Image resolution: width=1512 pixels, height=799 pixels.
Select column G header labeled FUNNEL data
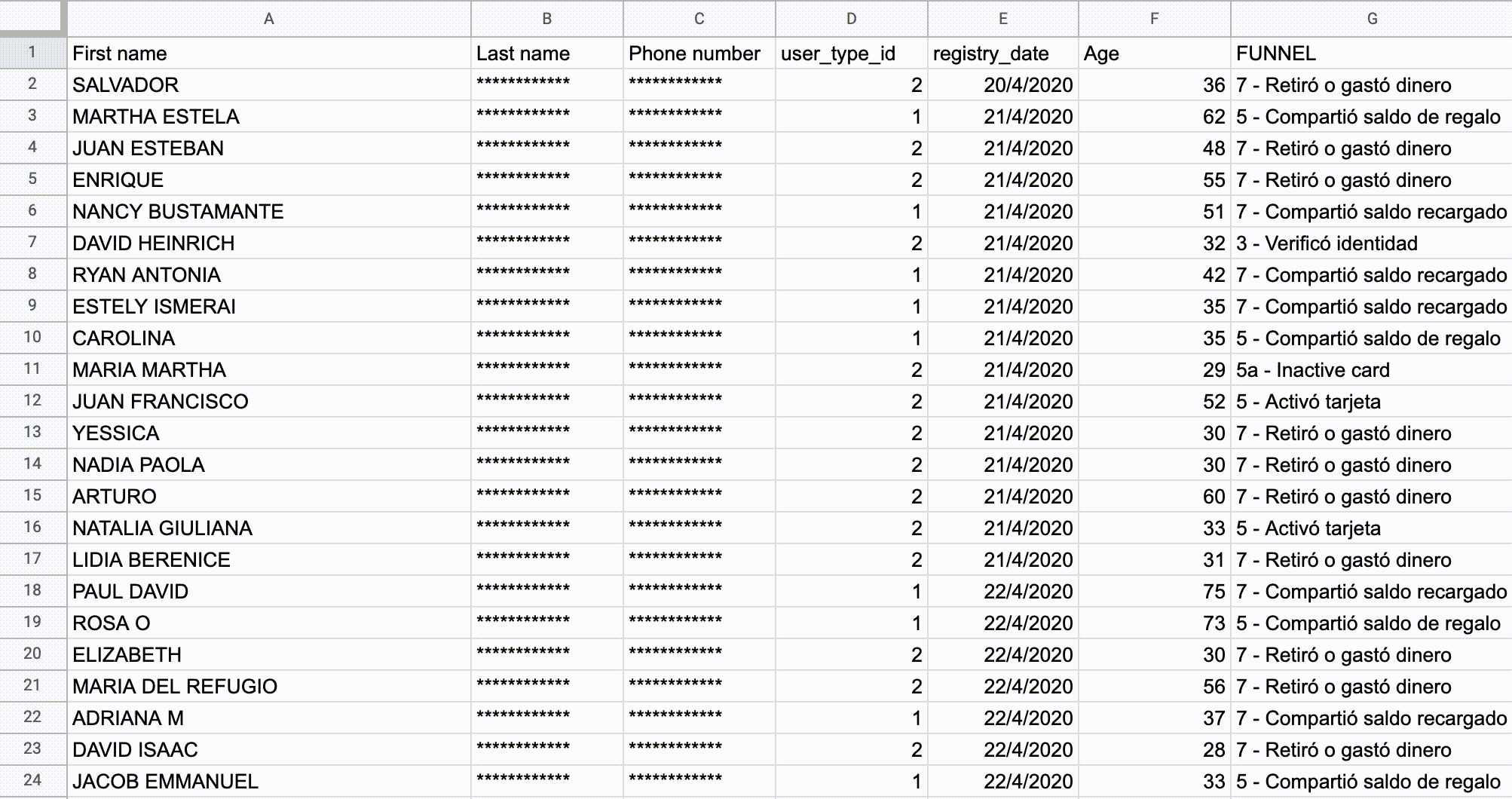[x=1371, y=20]
